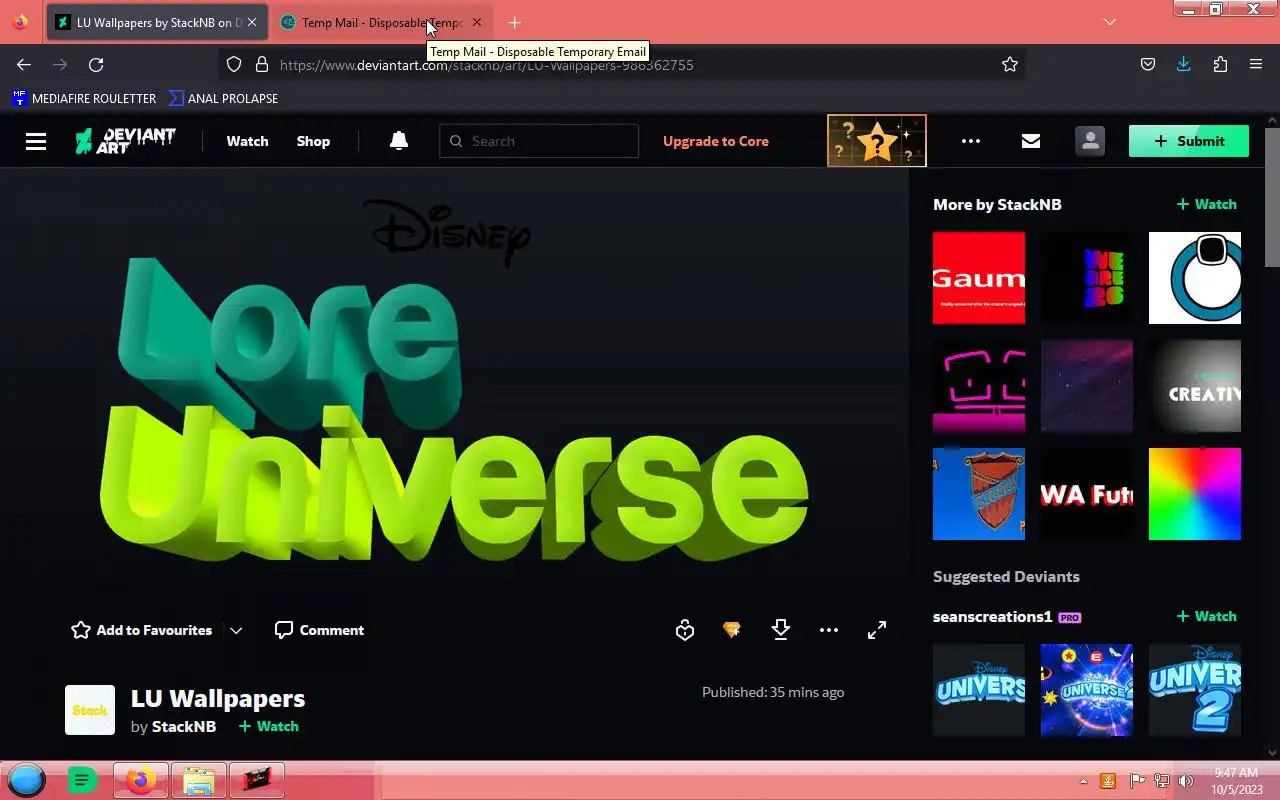Open the MEDIAFIRE ROULETTER bookmark
Viewport: 1280px width, 800px height.
point(84,98)
